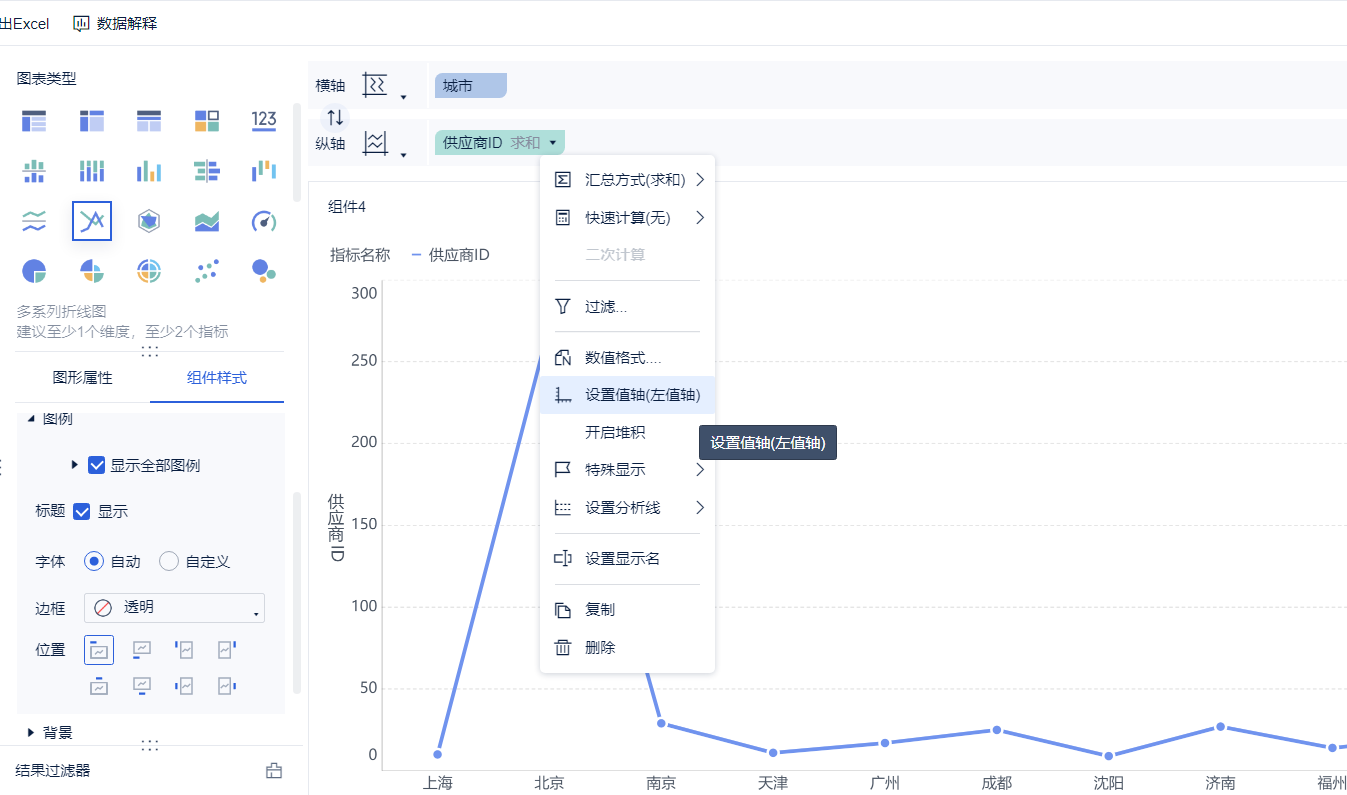Choose 开启堆积 from the context menu
This screenshot has height=795, width=1347.
pyautogui.click(x=627, y=432)
